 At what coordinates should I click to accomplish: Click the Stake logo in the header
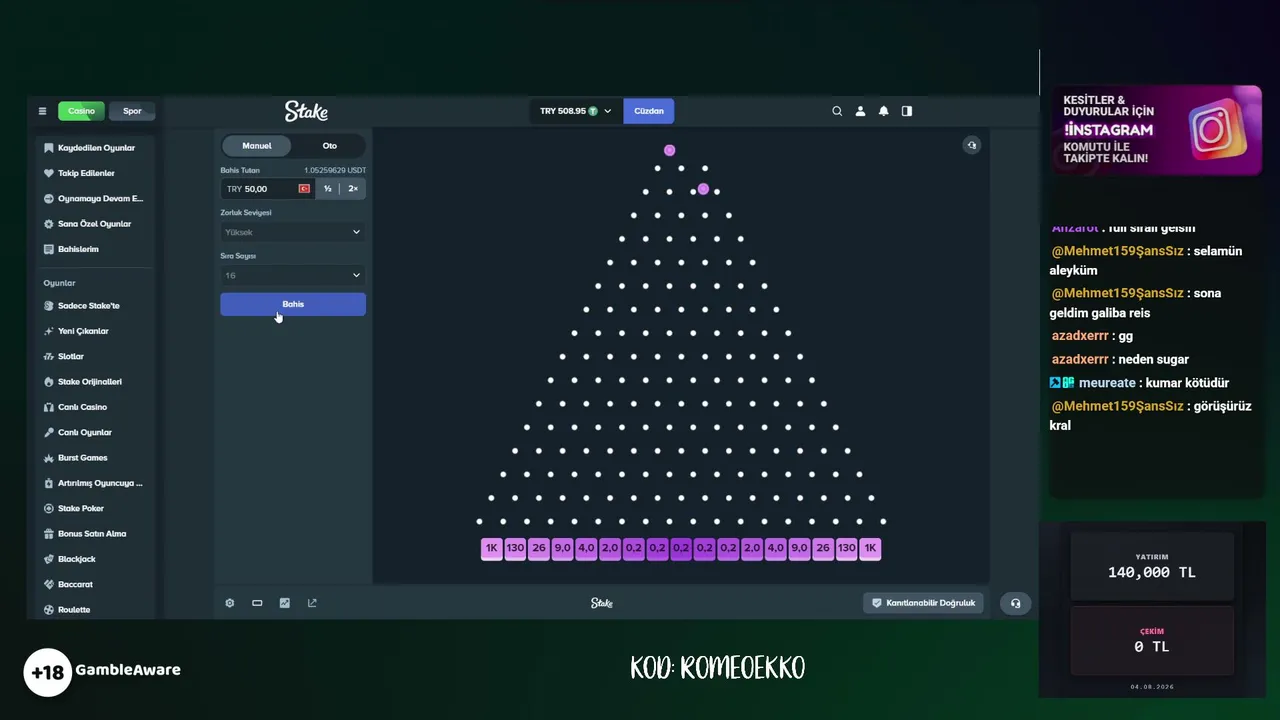(306, 111)
